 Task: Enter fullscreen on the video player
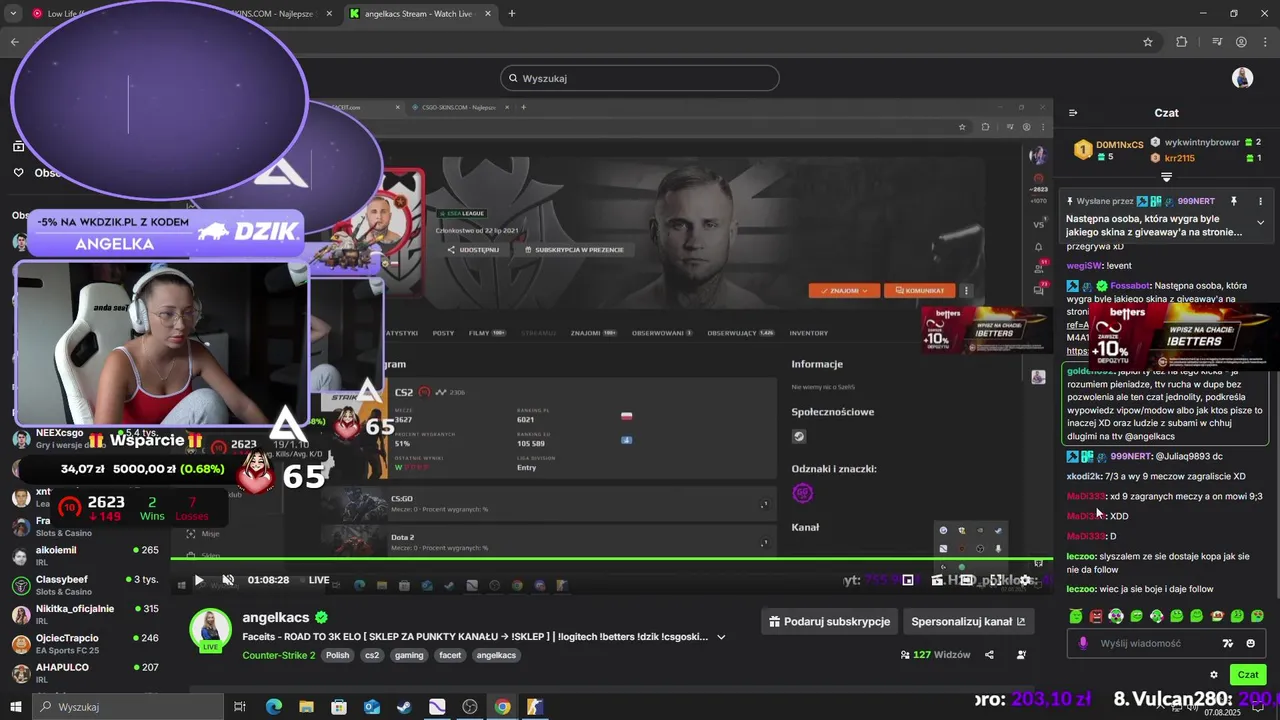pyautogui.click(x=996, y=580)
